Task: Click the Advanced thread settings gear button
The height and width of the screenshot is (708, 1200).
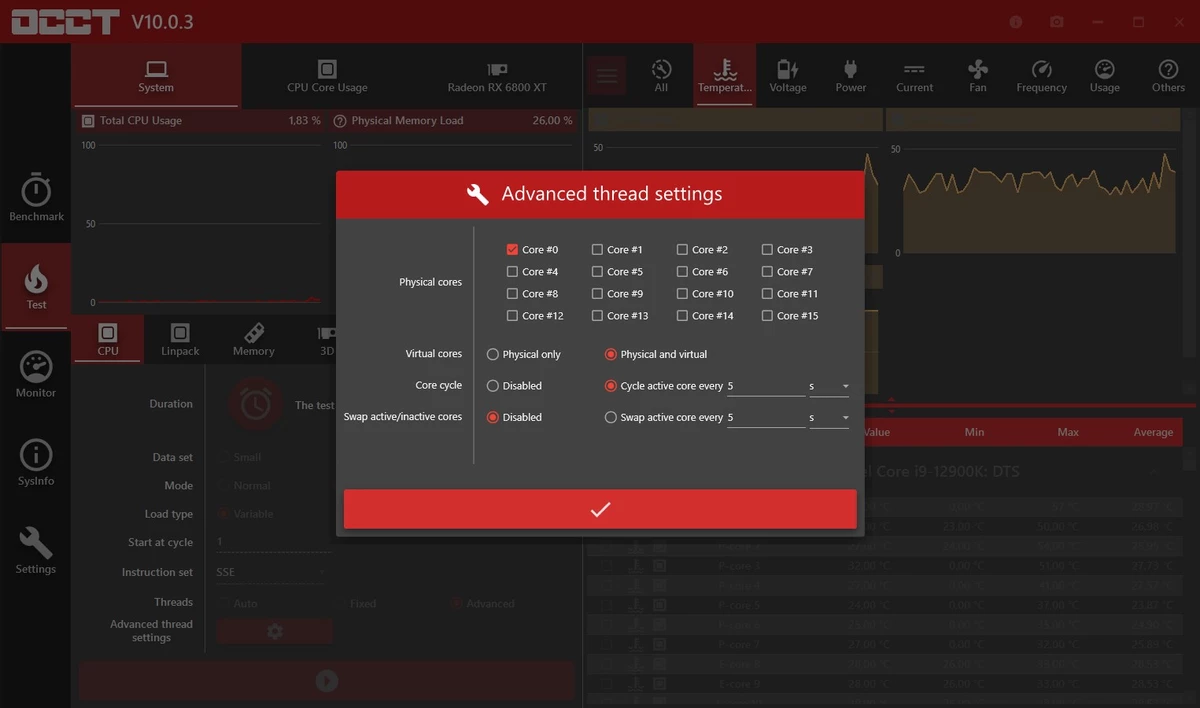Action: [x=275, y=631]
